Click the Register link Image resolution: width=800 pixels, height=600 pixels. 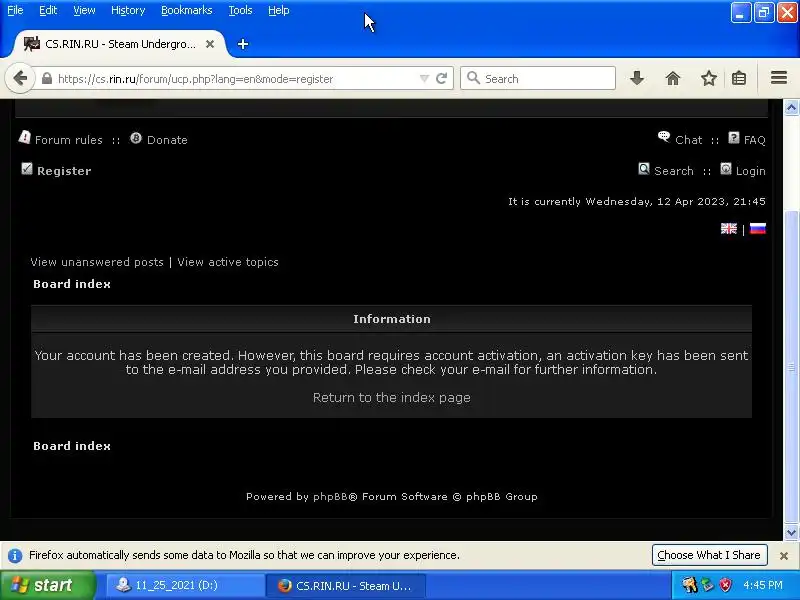(x=64, y=171)
